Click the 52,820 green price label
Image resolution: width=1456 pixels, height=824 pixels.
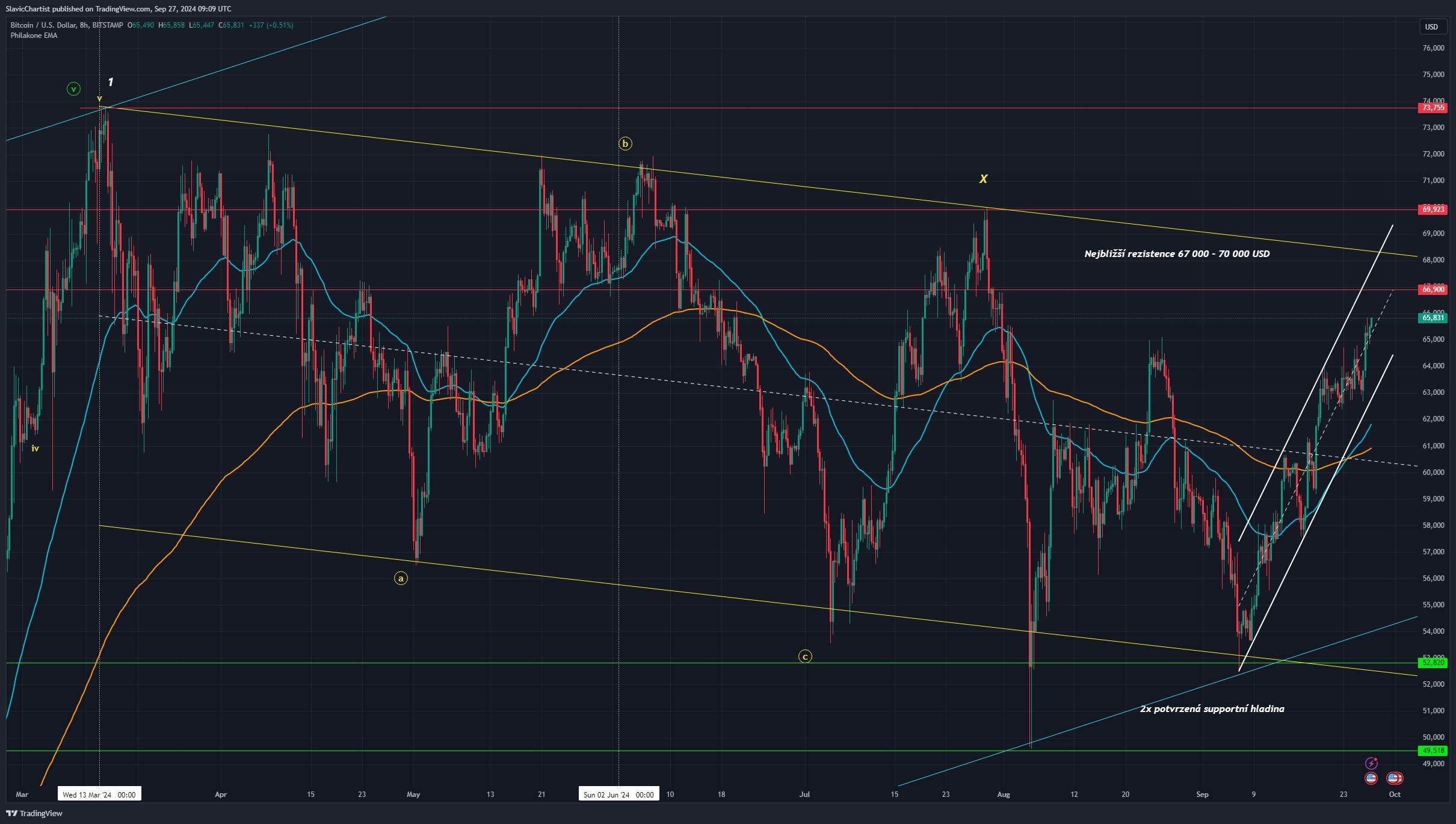point(1433,663)
